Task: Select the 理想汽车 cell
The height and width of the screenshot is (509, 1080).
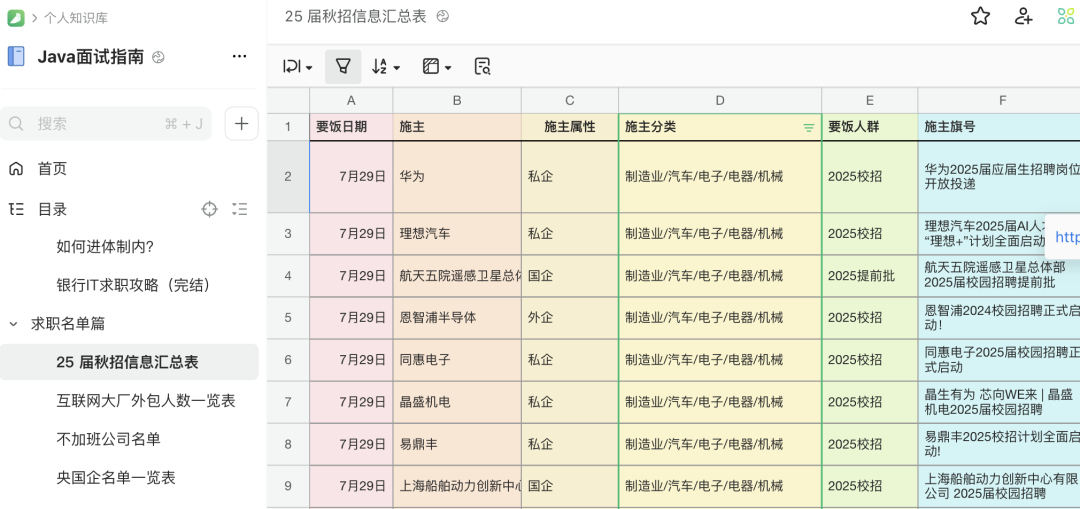Action: 457,234
